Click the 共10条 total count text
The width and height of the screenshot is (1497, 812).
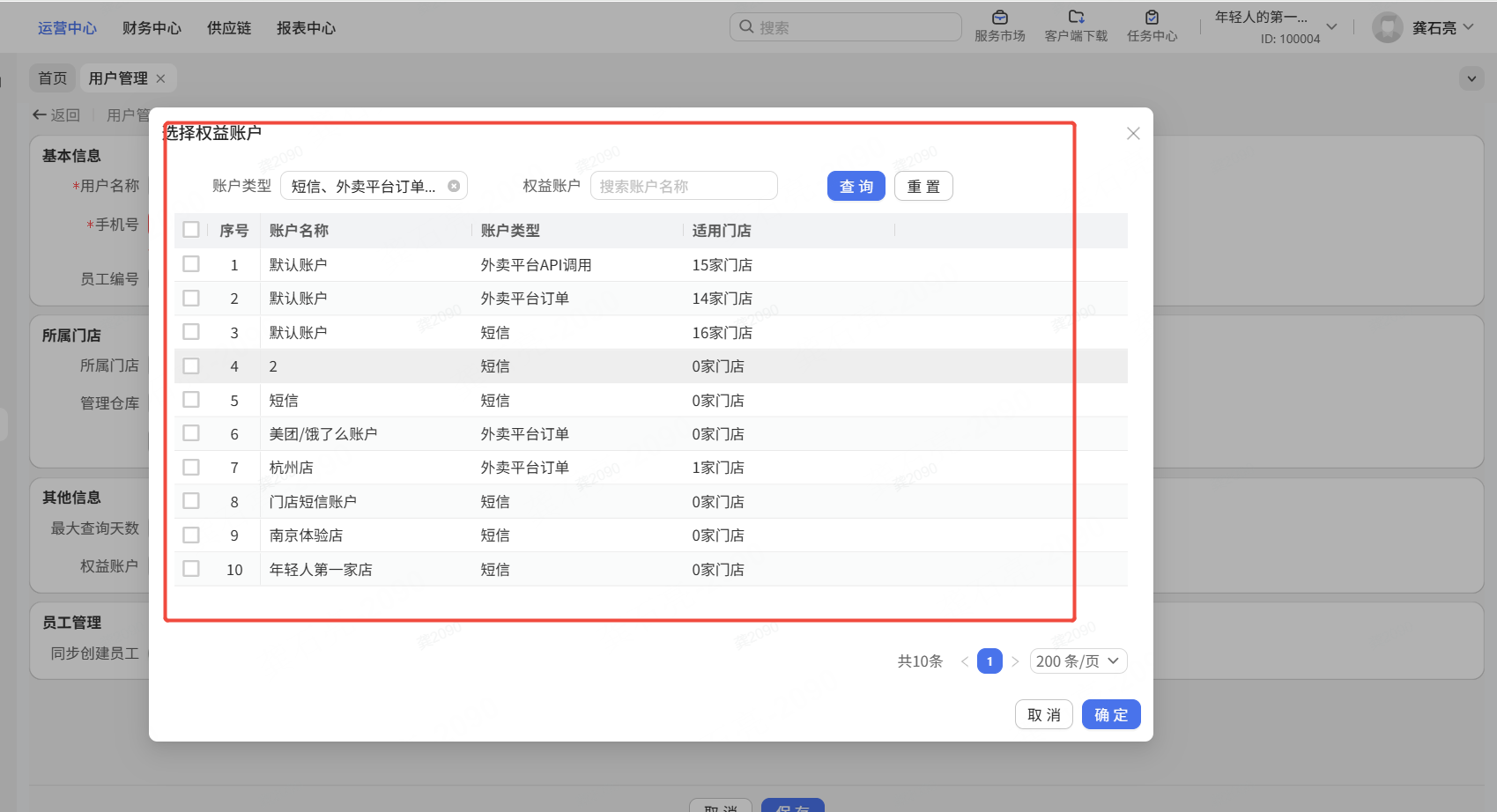pos(920,661)
